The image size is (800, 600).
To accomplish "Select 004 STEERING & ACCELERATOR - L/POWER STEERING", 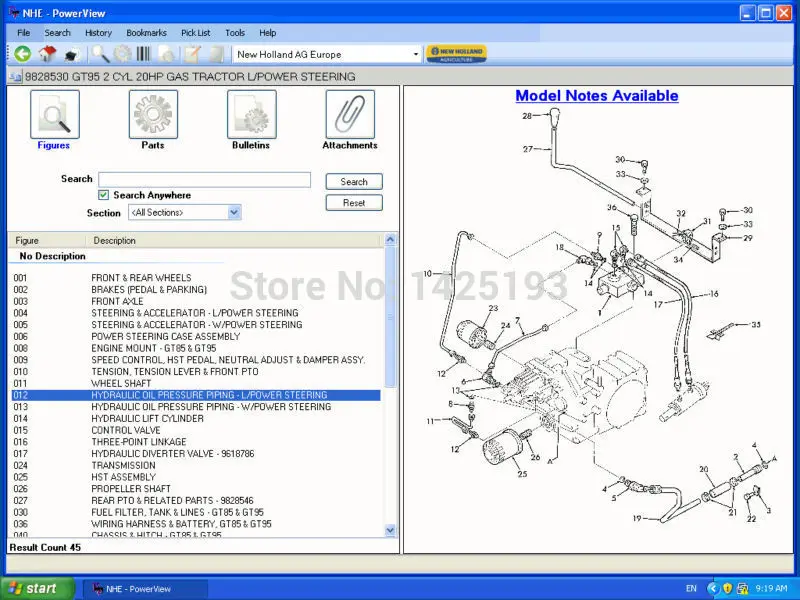I will point(196,313).
